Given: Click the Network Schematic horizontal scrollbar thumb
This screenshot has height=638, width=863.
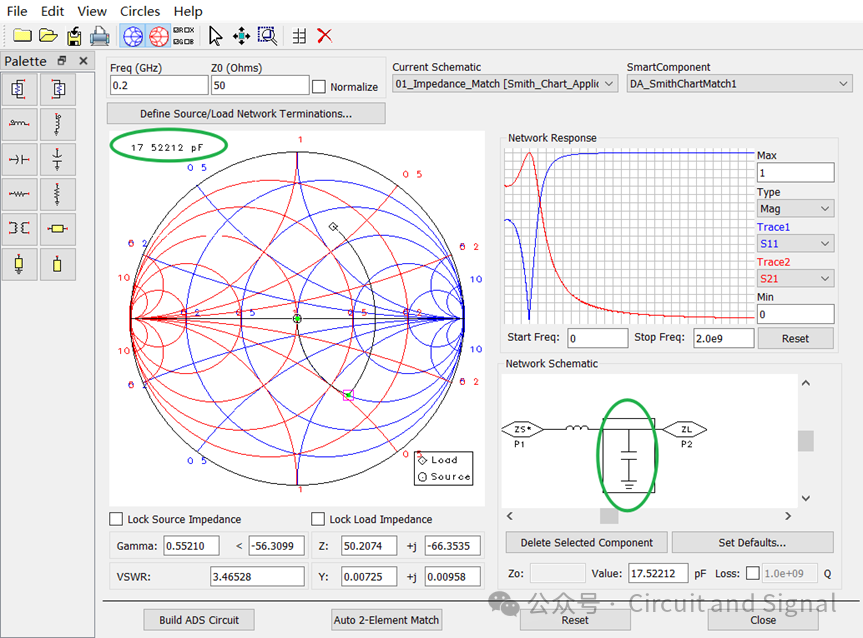Looking at the screenshot, I should (x=609, y=516).
